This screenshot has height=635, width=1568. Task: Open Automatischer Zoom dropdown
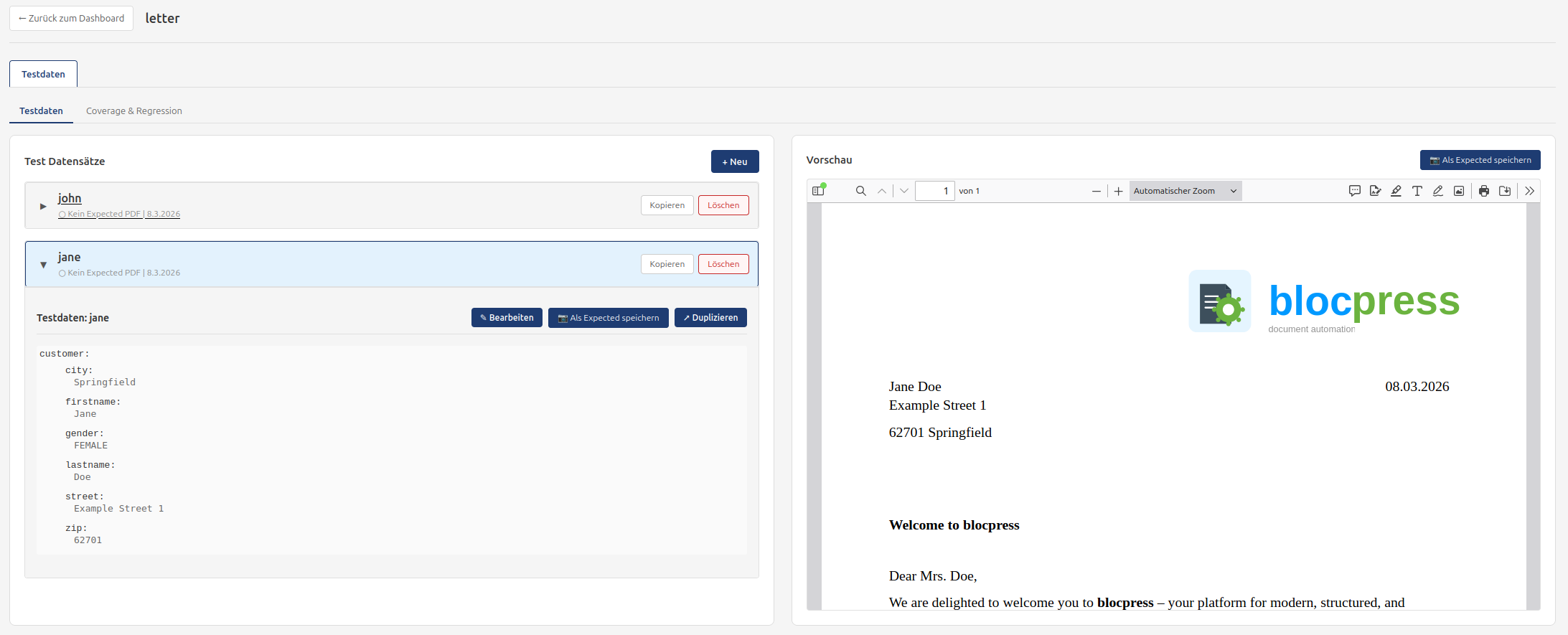click(x=1186, y=191)
